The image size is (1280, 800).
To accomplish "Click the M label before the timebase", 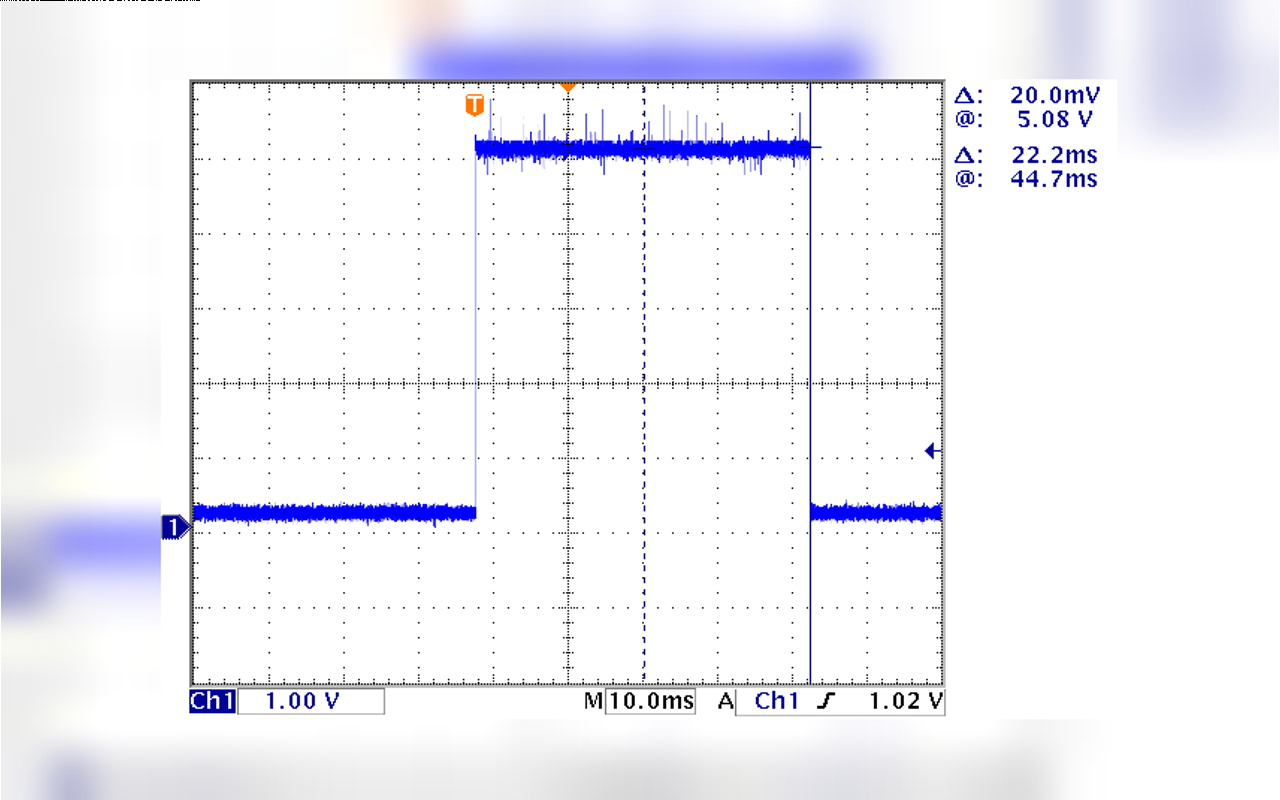I will point(593,701).
